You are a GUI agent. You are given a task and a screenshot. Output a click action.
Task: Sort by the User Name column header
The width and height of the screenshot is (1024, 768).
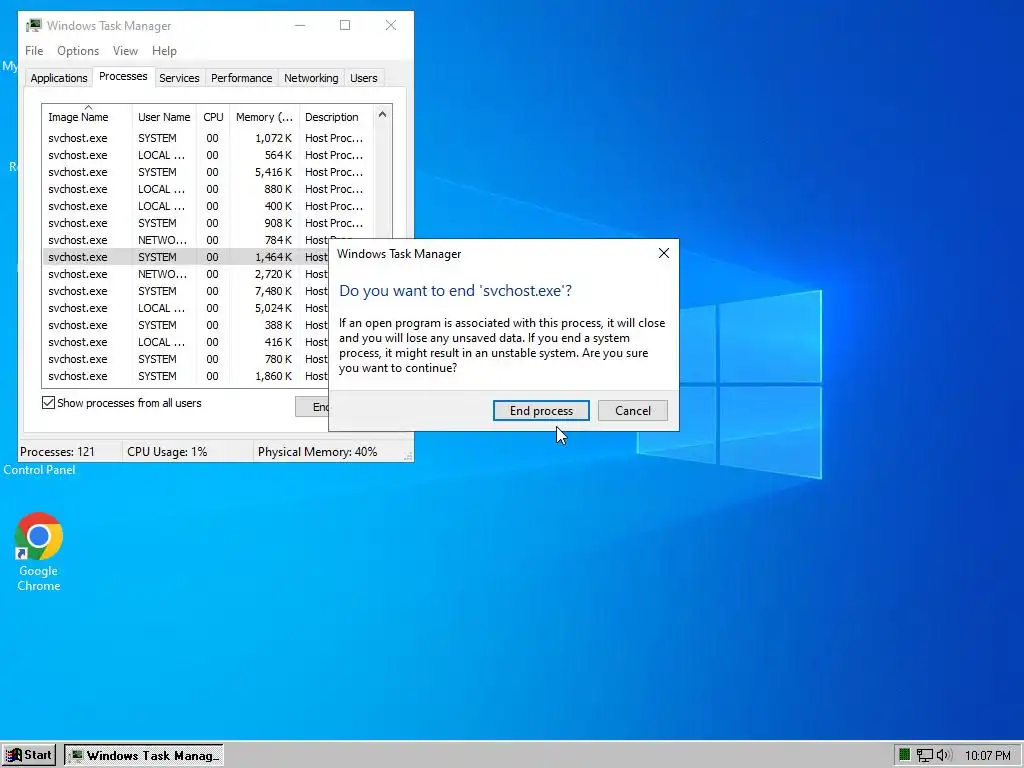click(165, 116)
